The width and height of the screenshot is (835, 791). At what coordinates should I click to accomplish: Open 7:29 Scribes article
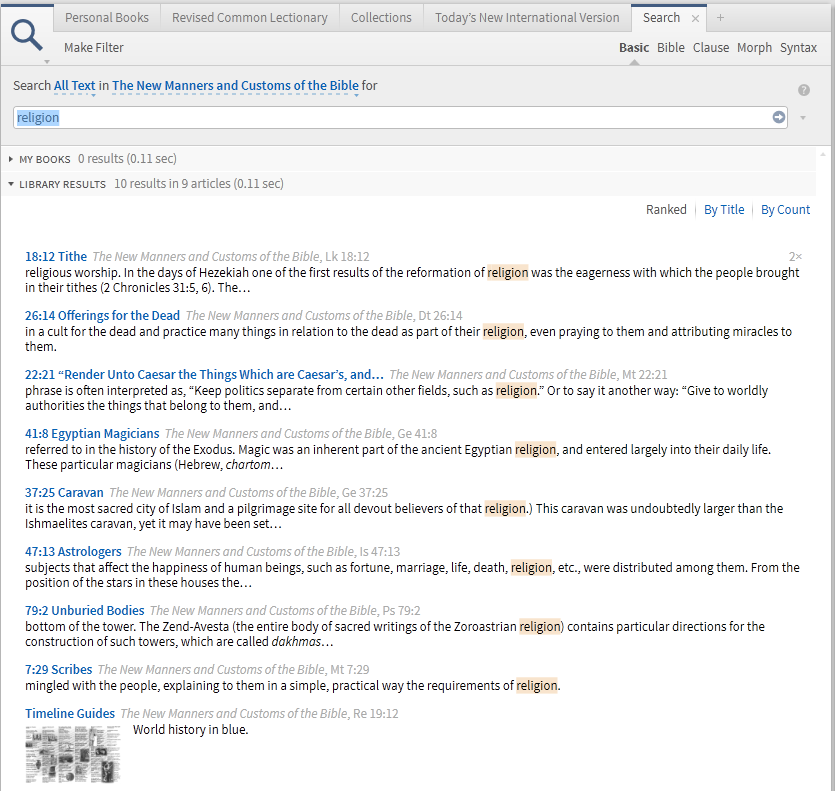[59, 670]
